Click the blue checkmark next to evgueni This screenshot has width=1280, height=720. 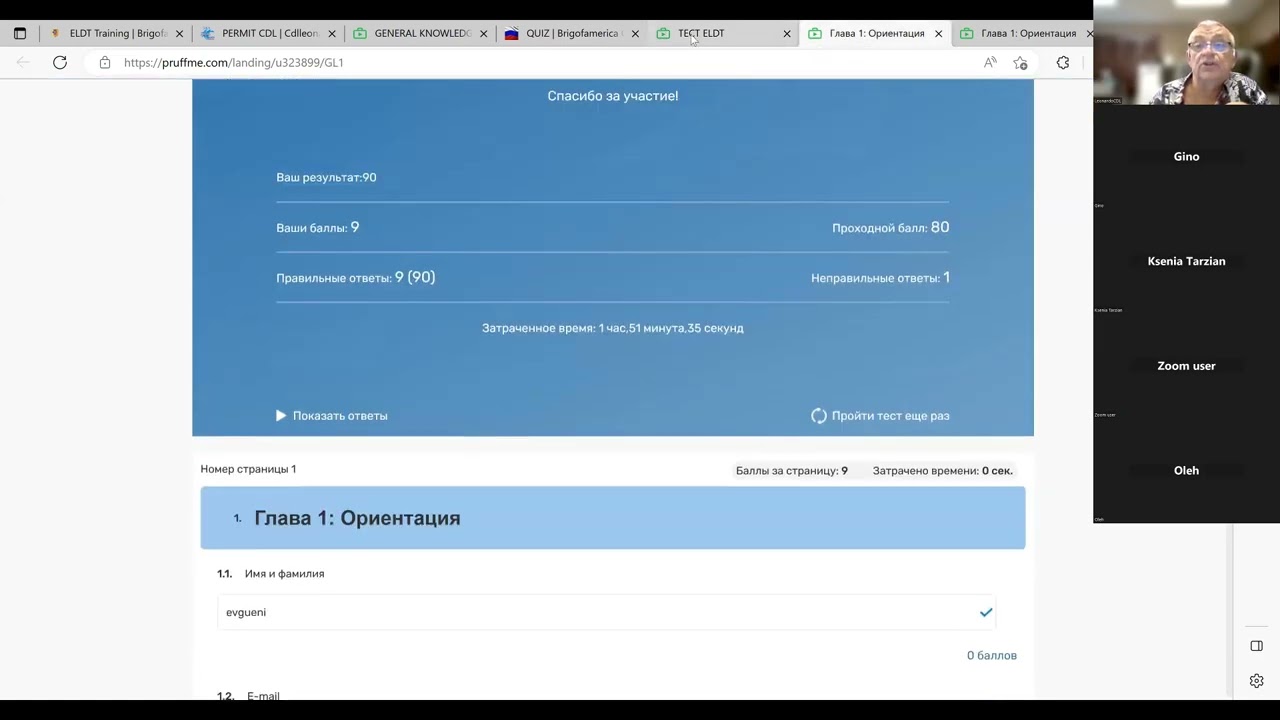coord(986,612)
